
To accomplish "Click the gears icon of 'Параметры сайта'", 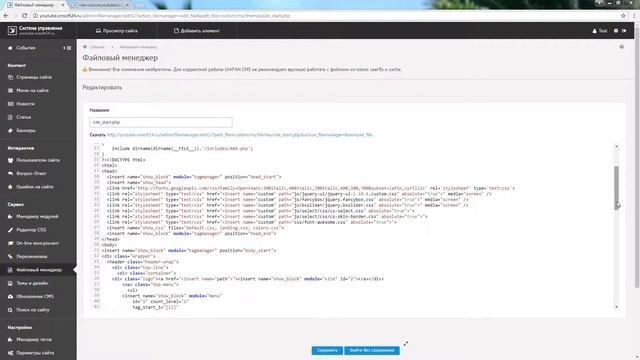I will (x=10, y=353).
